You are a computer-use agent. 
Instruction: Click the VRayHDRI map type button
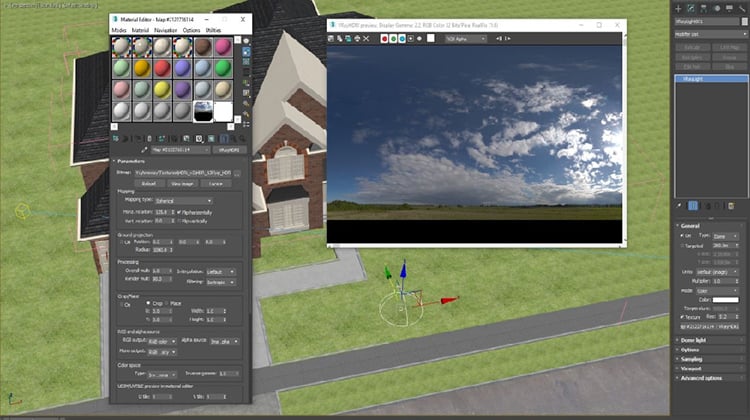tap(229, 150)
